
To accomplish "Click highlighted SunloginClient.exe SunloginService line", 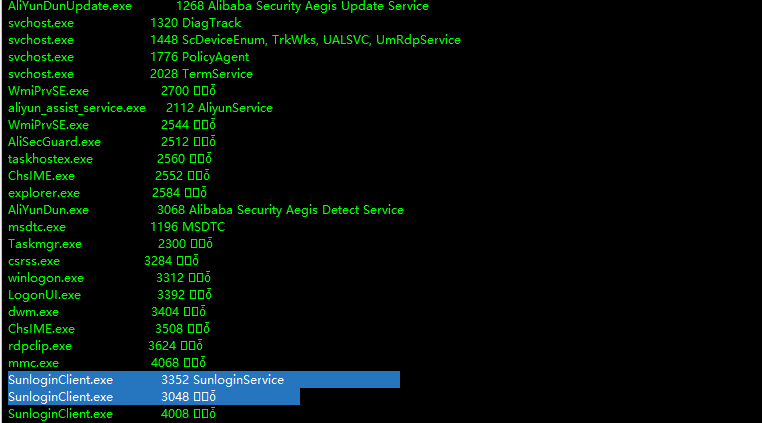I will pos(204,380).
